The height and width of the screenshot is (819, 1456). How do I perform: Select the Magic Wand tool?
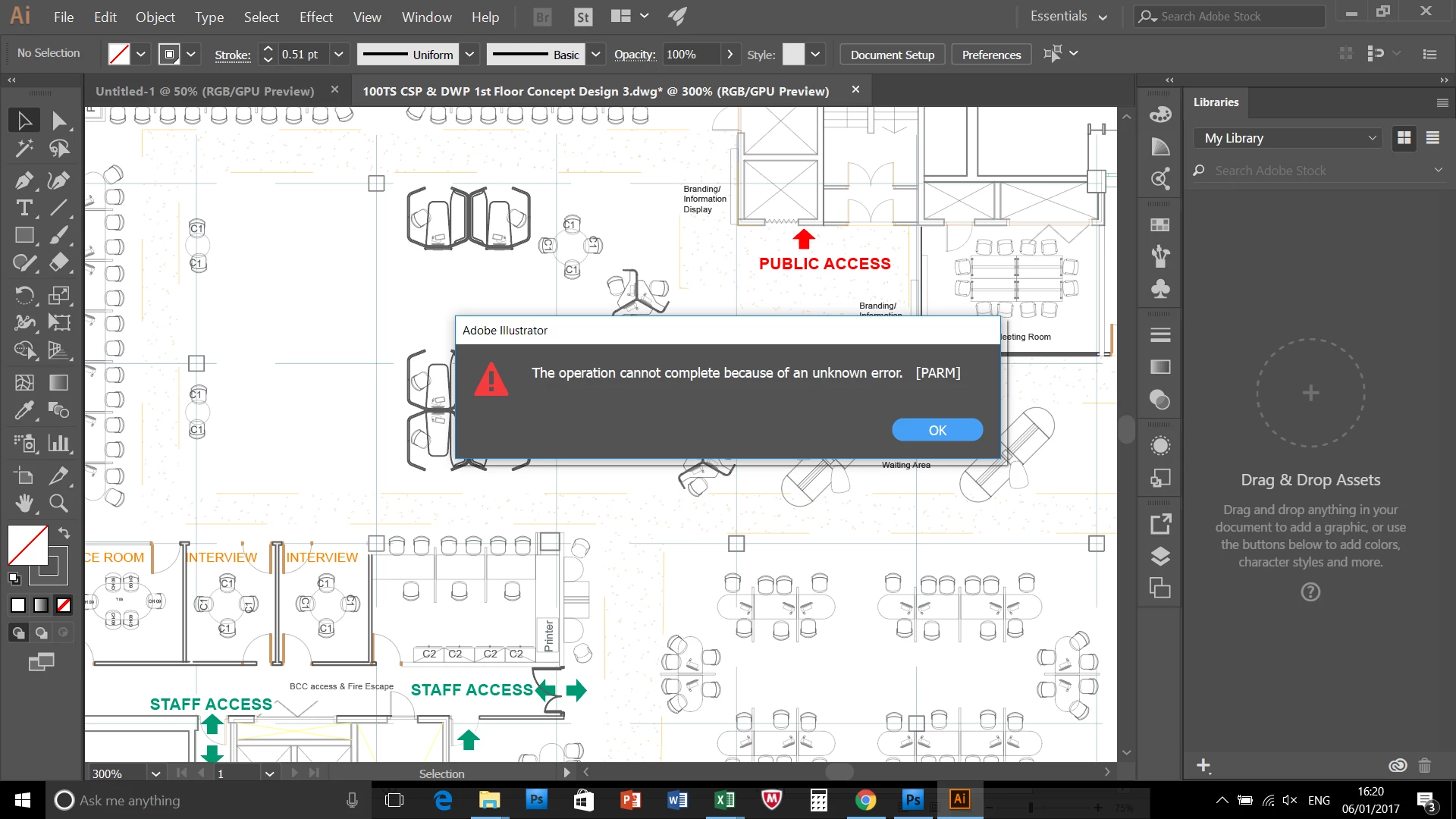click(24, 148)
